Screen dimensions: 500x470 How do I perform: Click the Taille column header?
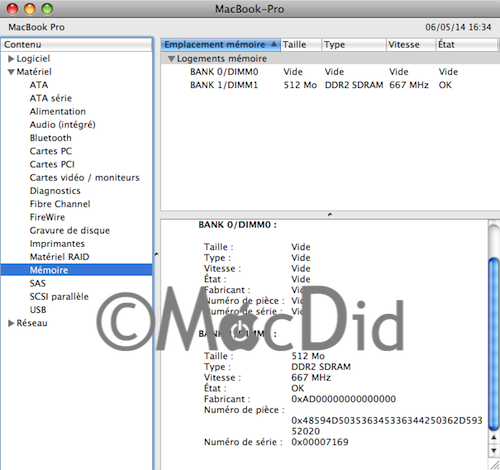point(301,45)
